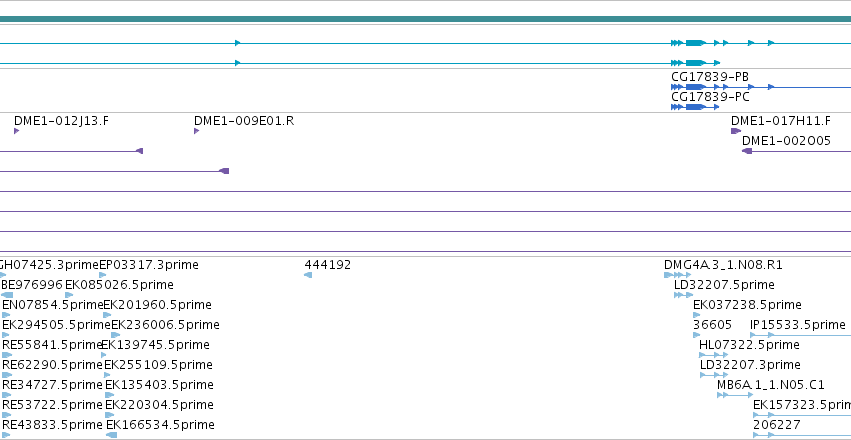Select the DME1-012J13.F label
The height and width of the screenshot is (440, 851).
(x=61, y=120)
